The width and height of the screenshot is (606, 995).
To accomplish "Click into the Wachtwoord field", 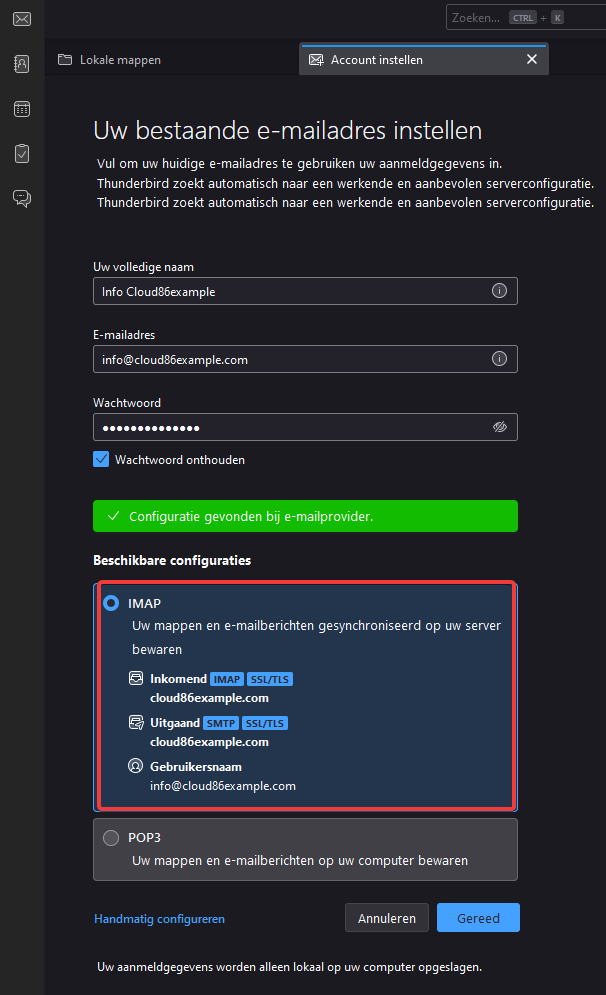I will (305, 427).
